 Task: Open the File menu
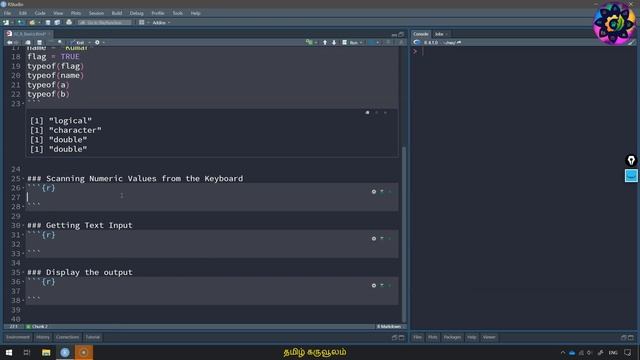[x=7, y=13]
